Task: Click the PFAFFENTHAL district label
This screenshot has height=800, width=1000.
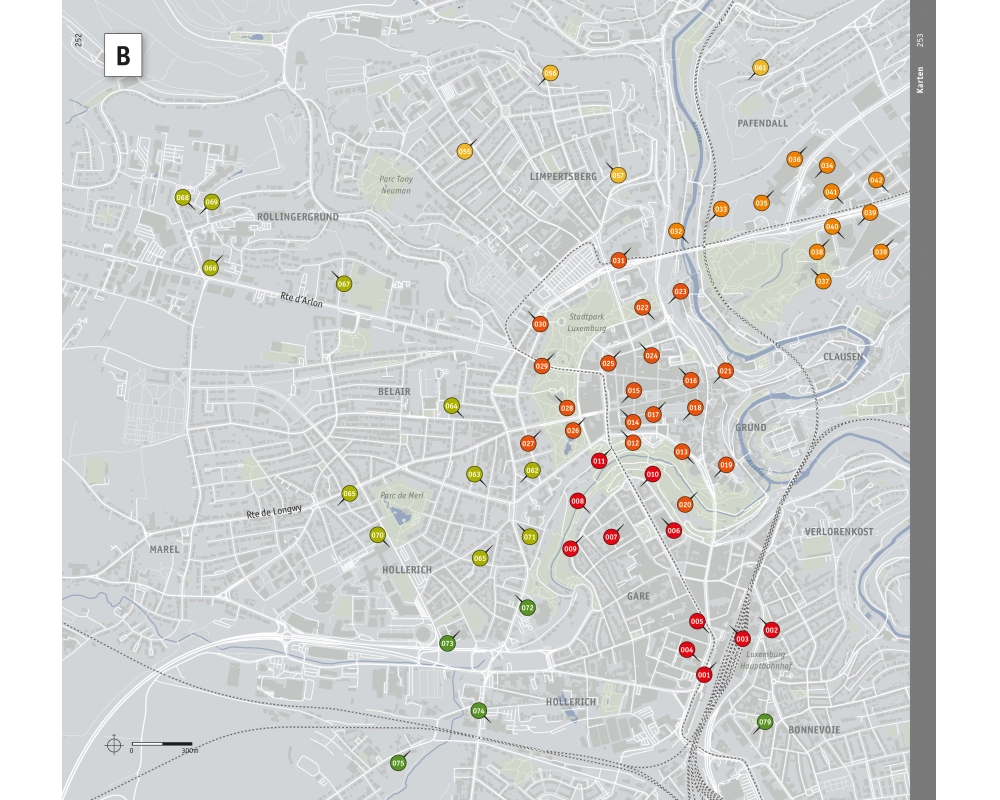Action: [763, 123]
